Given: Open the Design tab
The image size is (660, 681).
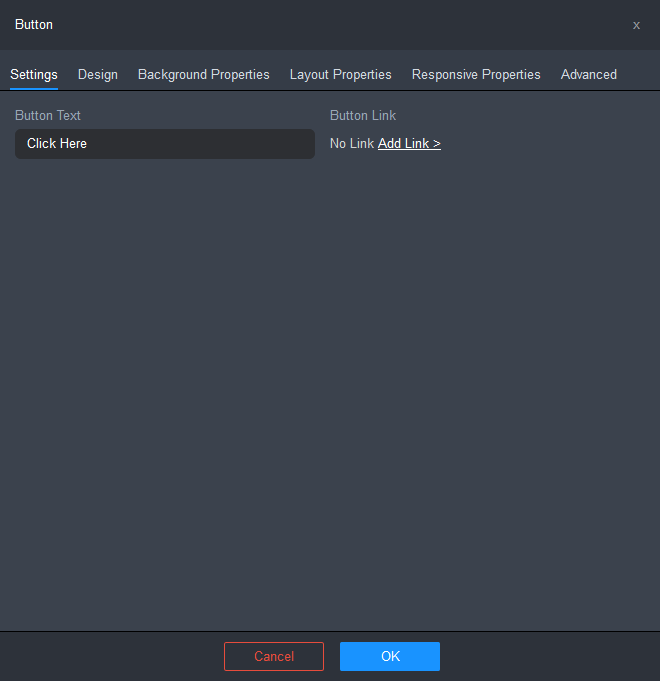Looking at the screenshot, I should [98, 75].
